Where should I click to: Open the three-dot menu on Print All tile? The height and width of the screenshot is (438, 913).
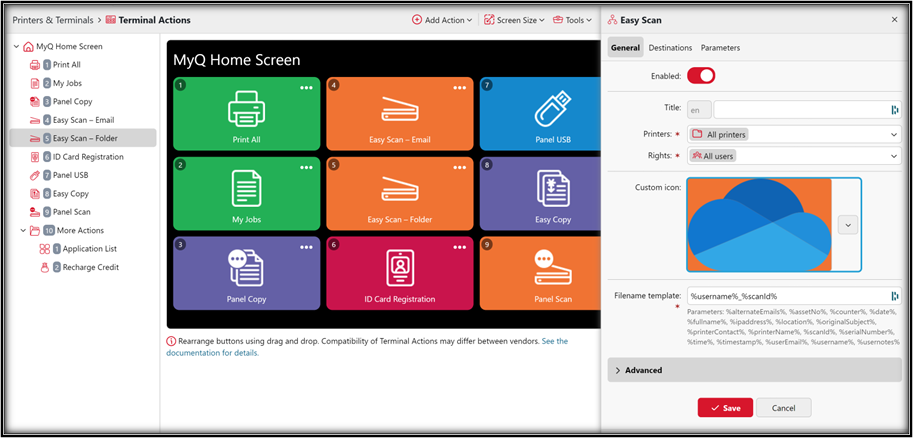tap(306, 88)
